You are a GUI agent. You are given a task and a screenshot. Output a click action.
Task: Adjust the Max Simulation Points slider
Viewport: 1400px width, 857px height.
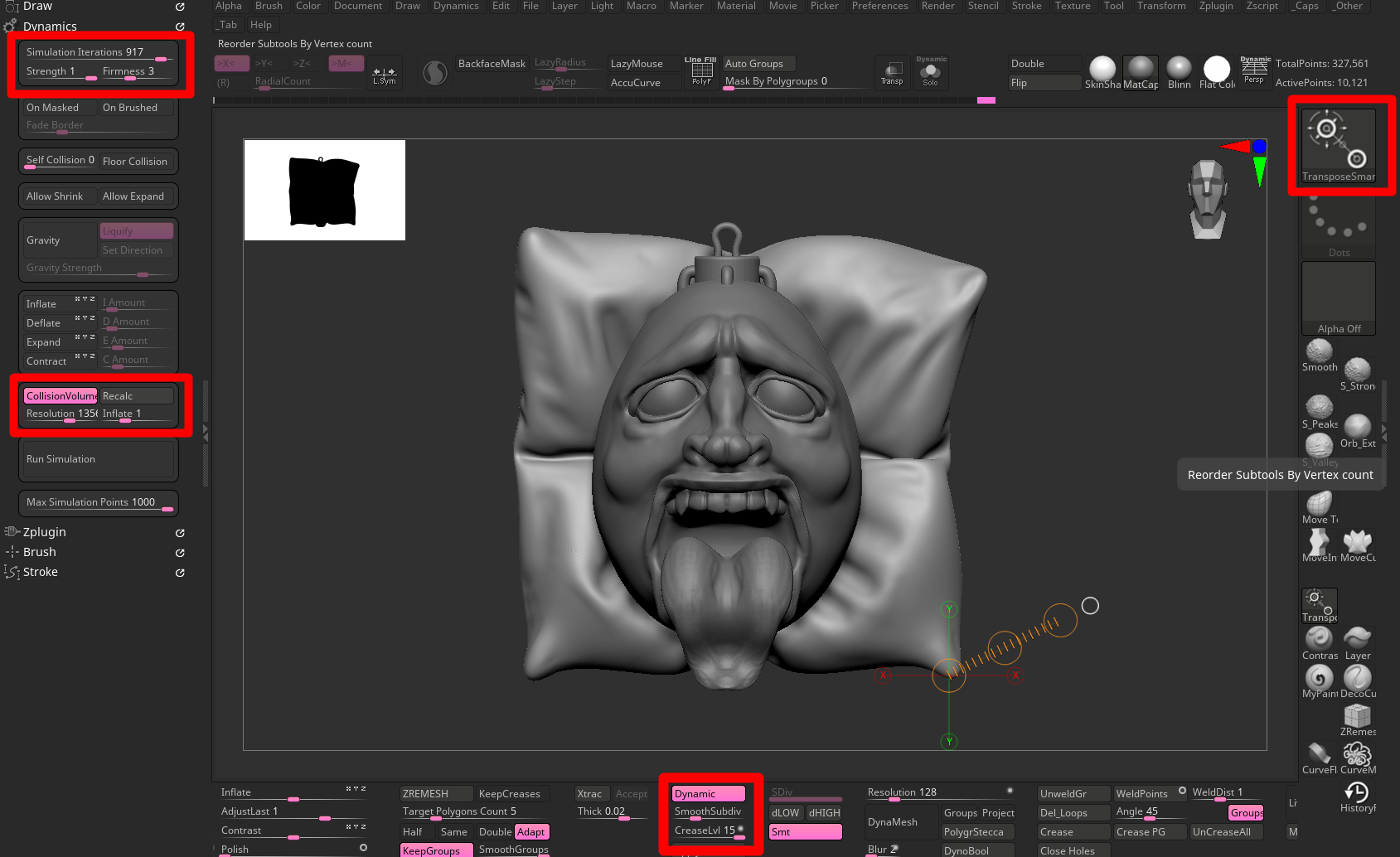99,502
